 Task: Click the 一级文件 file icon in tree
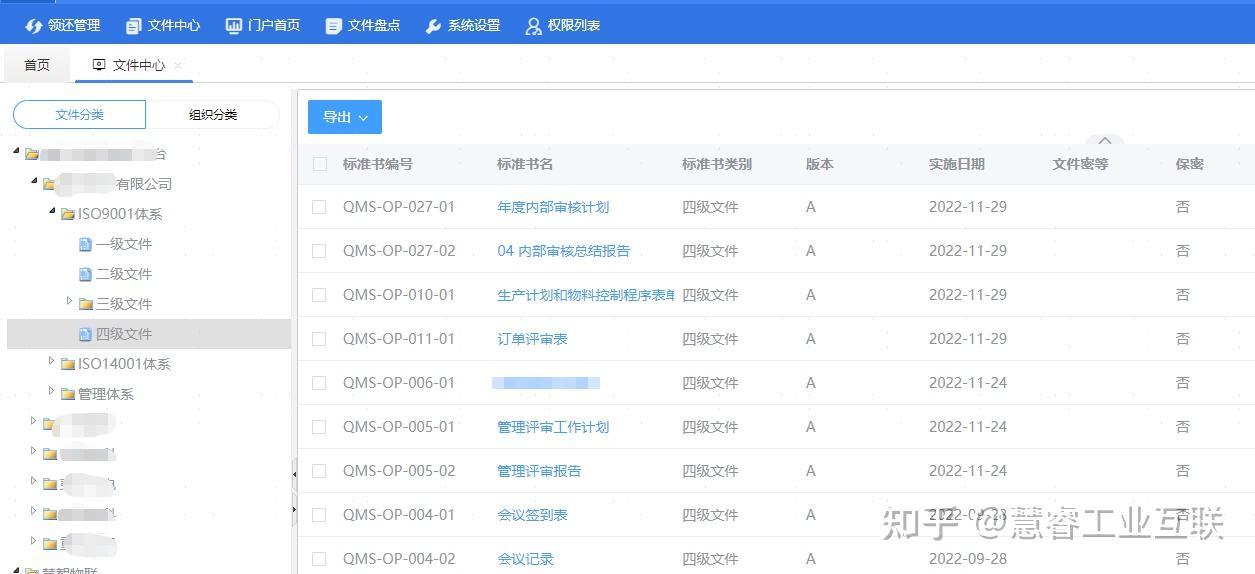(x=85, y=244)
